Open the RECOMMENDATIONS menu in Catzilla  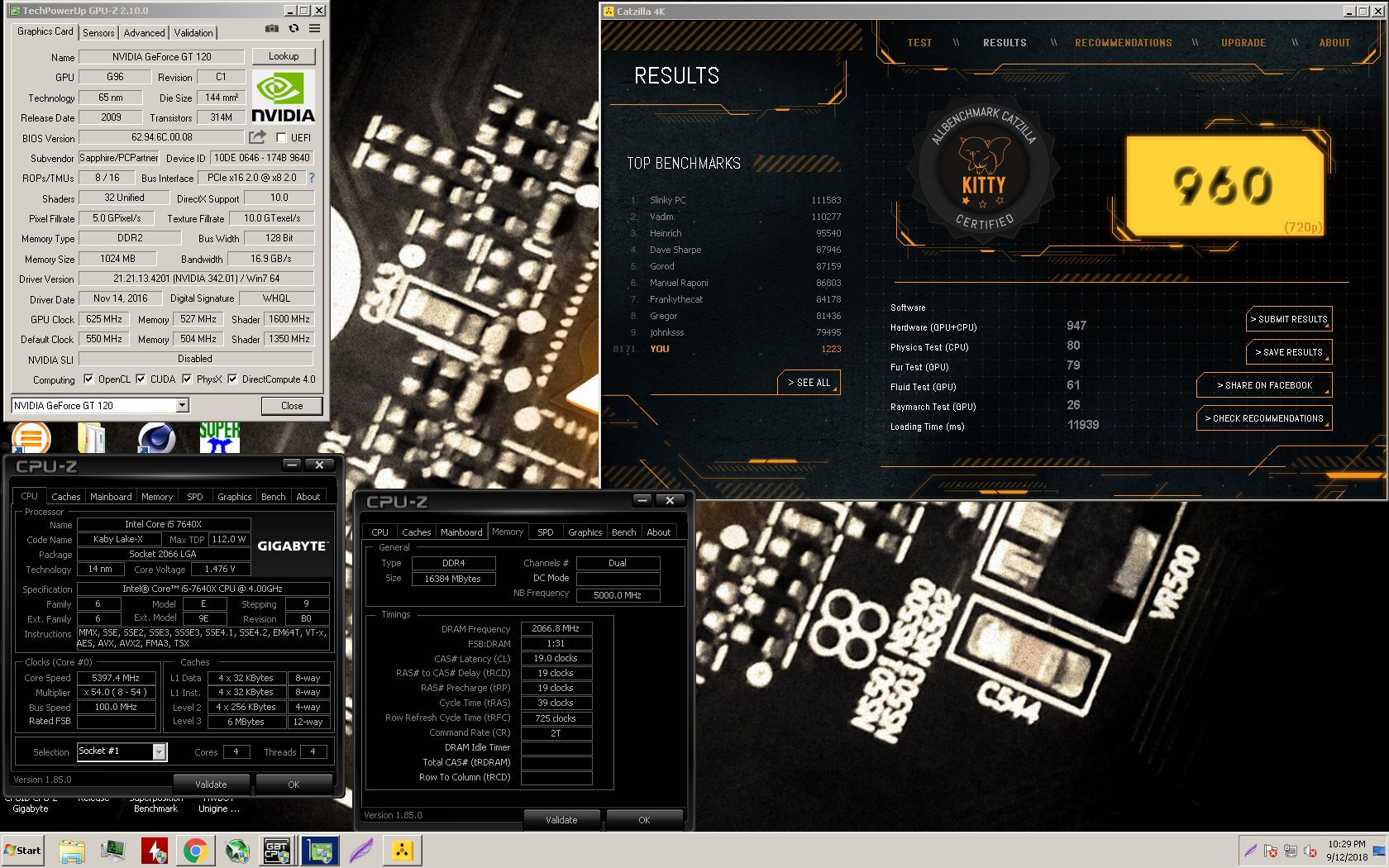pyautogui.click(x=1123, y=43)
